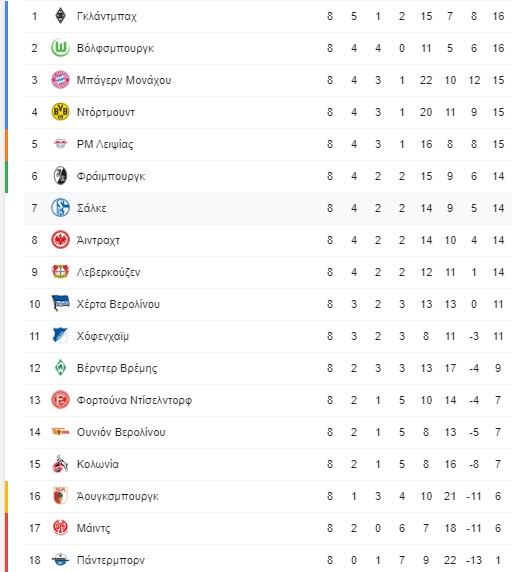Screen dimensions: 512x572
Task: Click the Άουγκσμπουργκ club crest
Action: 60,496
